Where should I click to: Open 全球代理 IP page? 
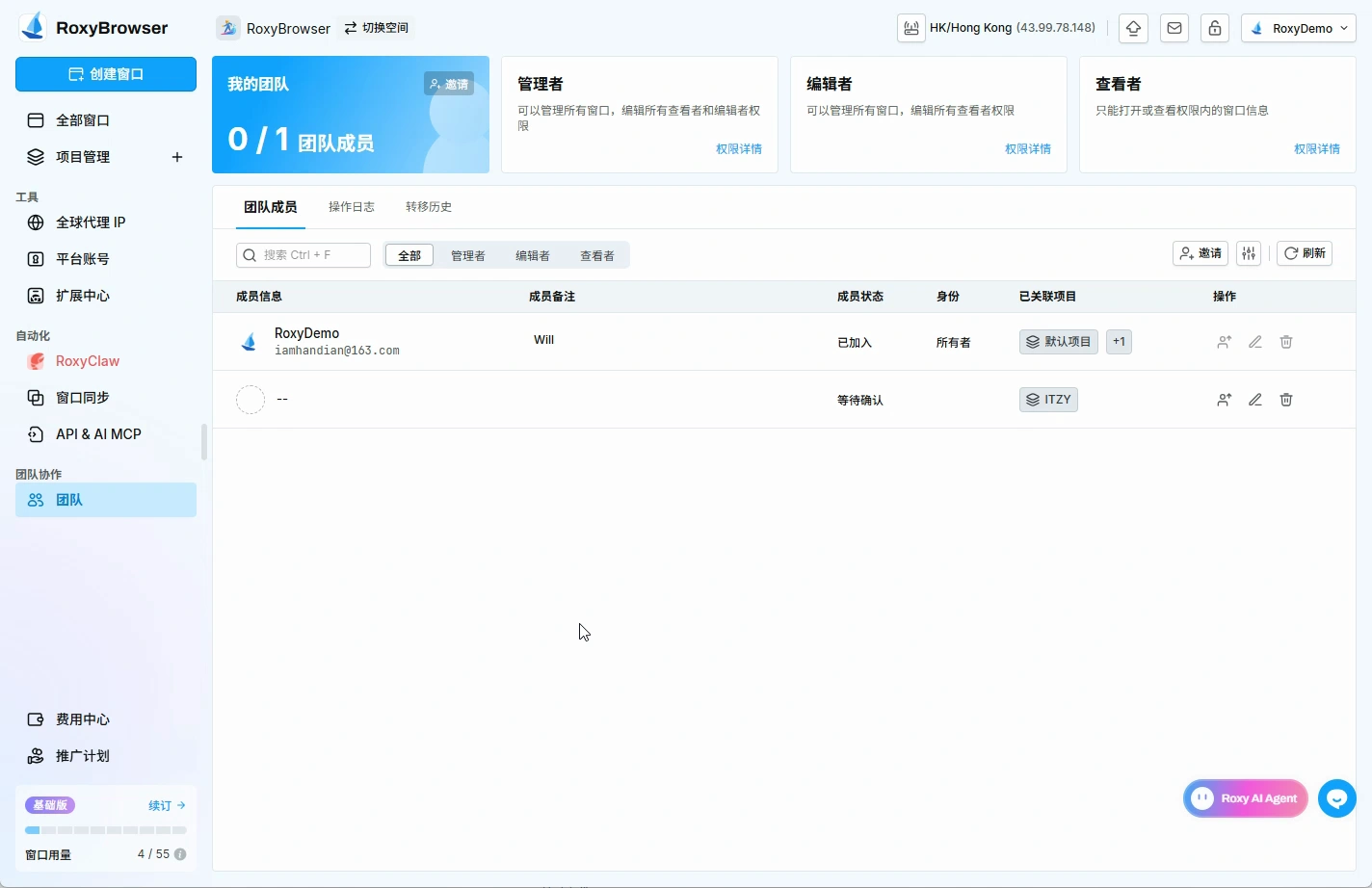(106, 222)
